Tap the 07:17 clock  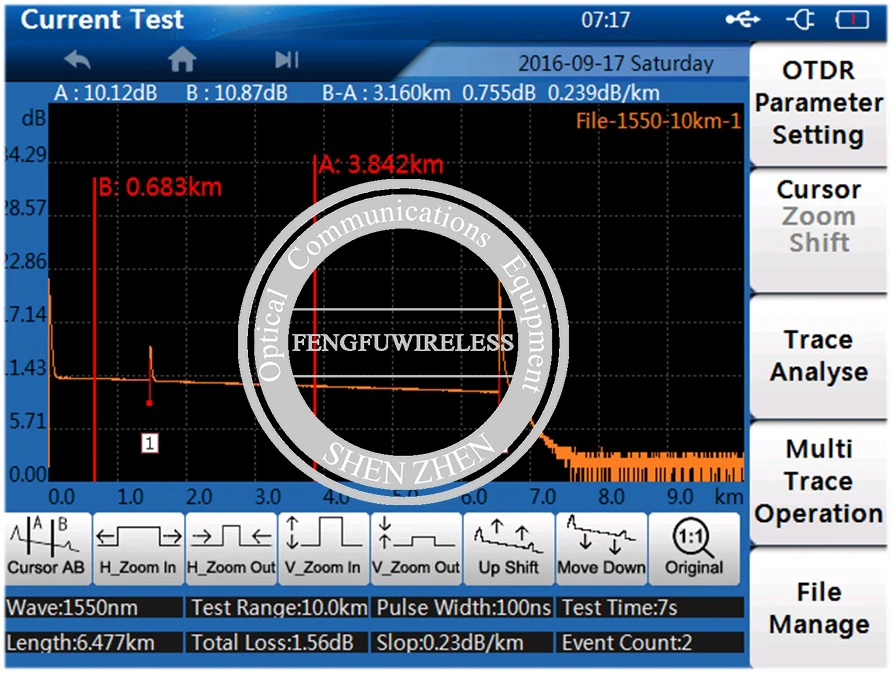pyautogui.click(x=605, y=20)
